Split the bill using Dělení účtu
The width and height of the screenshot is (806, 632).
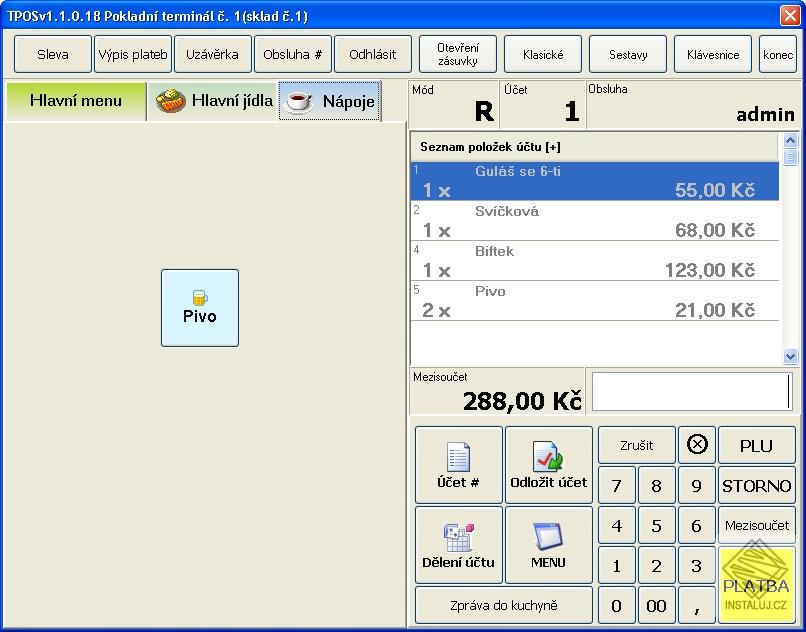(x=458, y=545)
